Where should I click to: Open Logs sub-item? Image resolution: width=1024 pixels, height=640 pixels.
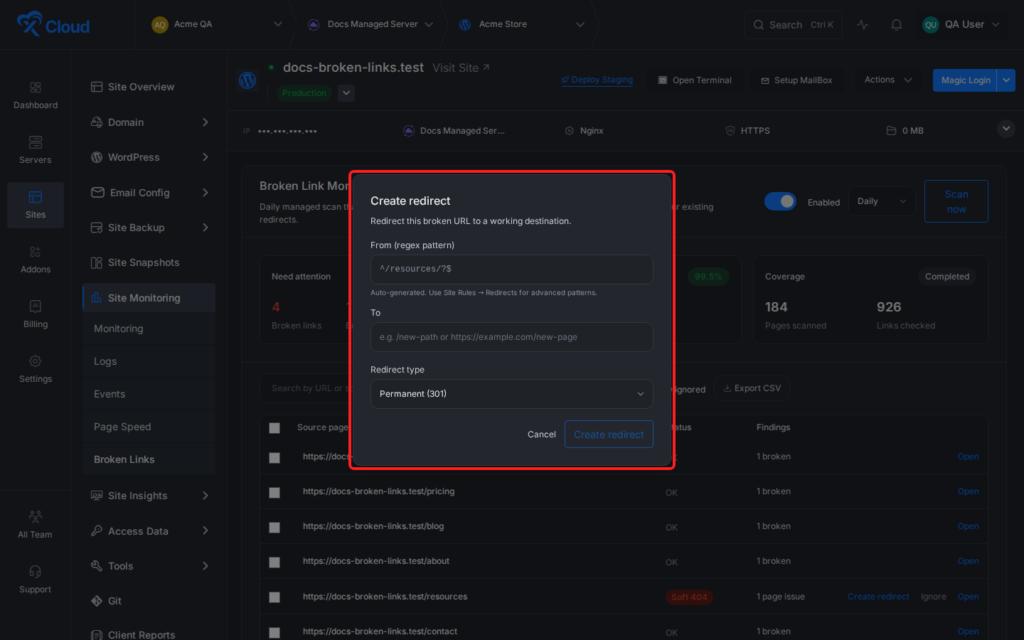pos(149,361)
